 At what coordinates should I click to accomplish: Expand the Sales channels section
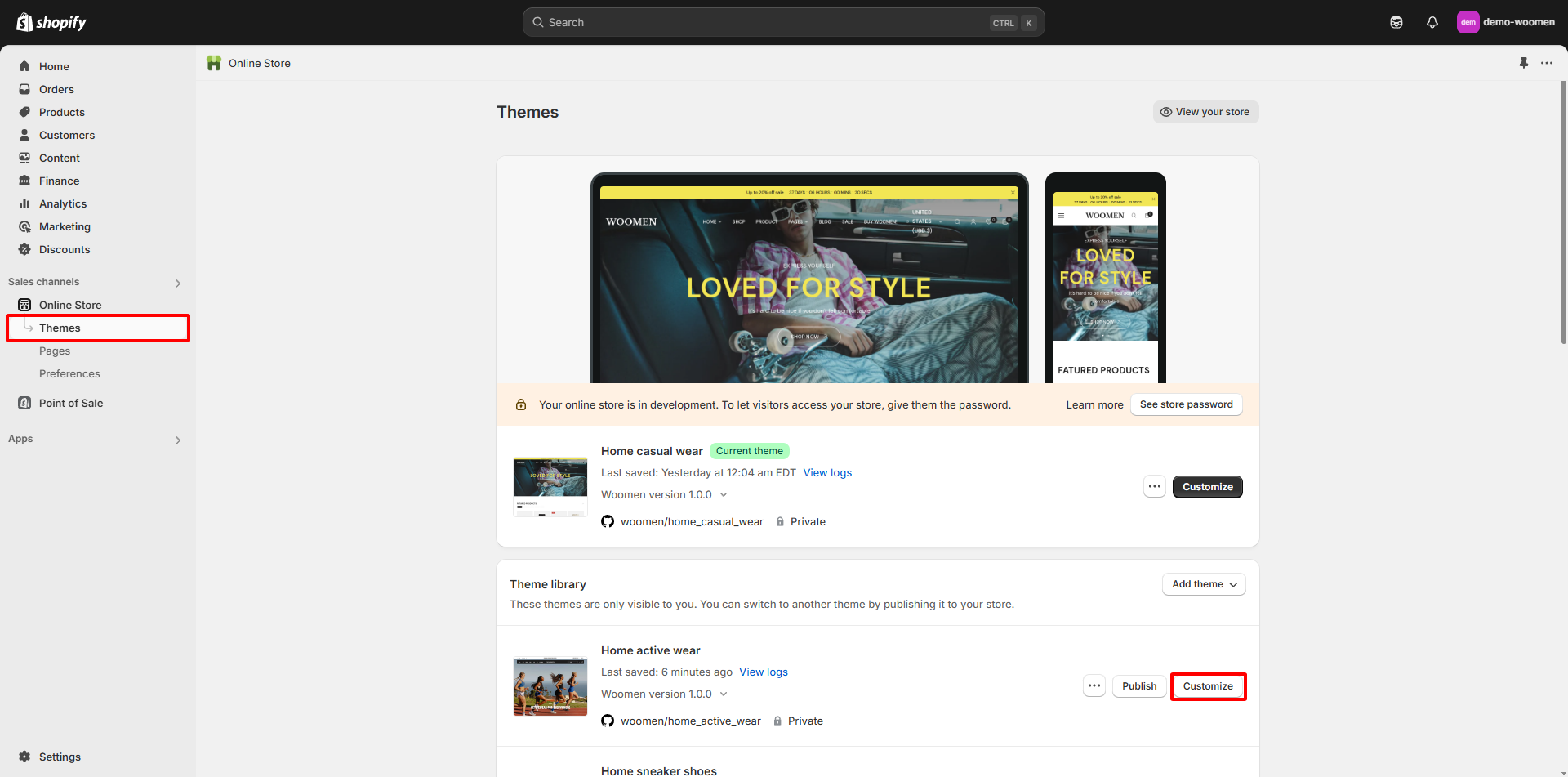[x=178, y=283]
